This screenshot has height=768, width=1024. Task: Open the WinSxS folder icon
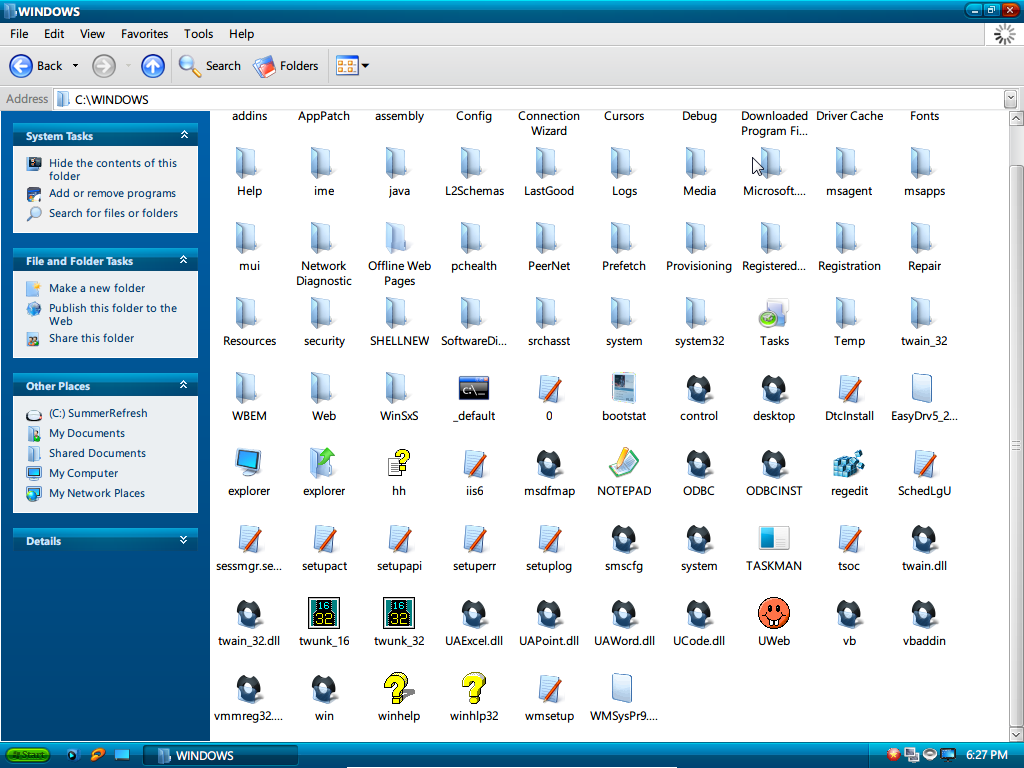click(x=399, y=388)
